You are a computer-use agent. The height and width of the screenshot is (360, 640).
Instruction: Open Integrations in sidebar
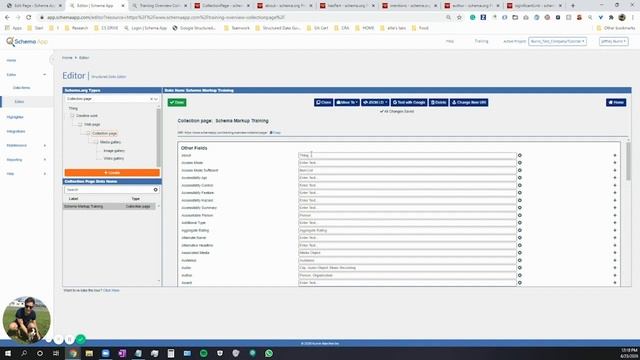coord(16,131)
